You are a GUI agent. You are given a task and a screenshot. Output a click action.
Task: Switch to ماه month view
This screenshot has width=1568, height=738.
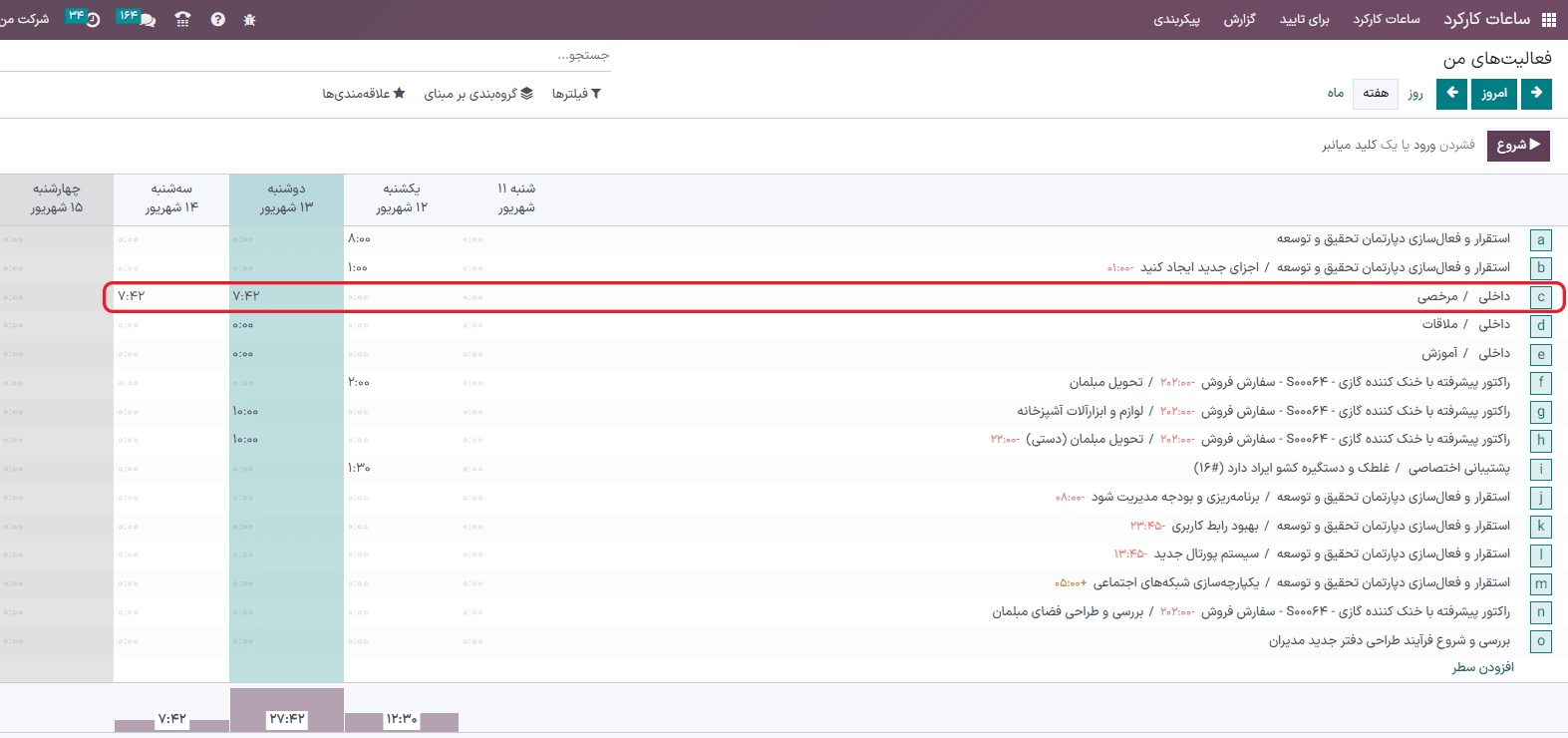[1335, 93]
